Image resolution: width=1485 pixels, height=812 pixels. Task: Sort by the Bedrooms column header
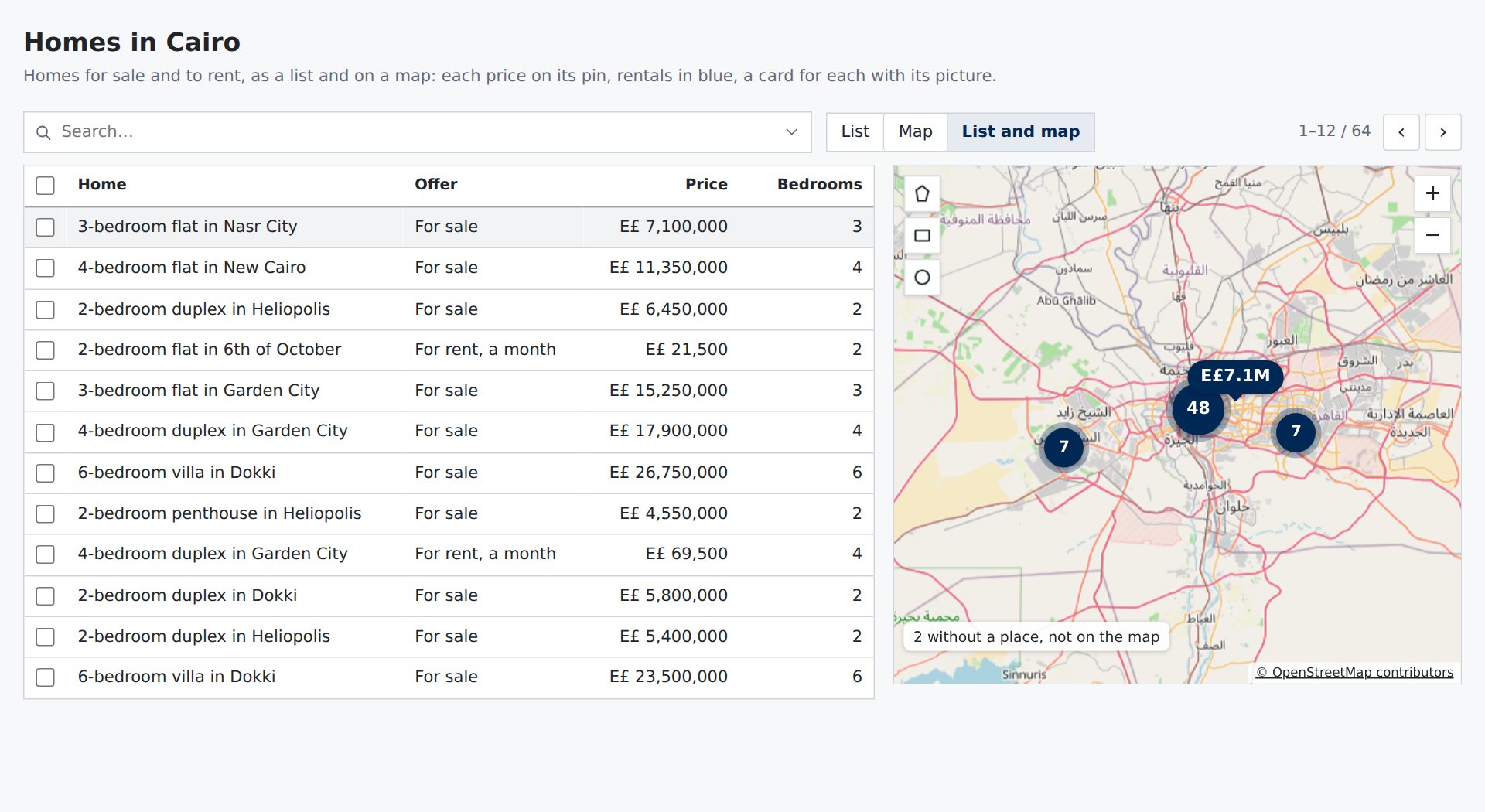(x=820, y=185)
